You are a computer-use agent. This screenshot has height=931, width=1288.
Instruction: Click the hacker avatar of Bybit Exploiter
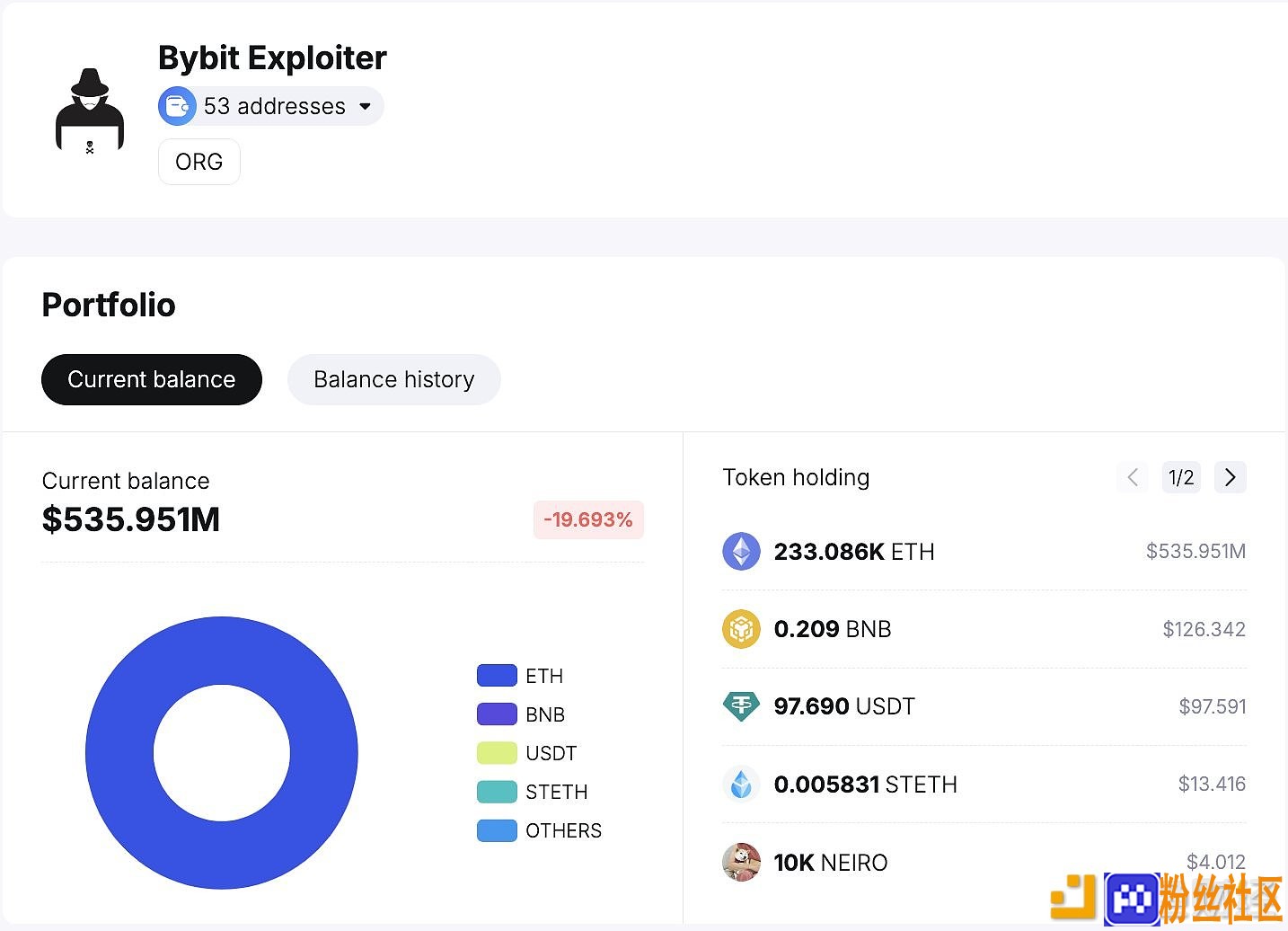point(90,111)
